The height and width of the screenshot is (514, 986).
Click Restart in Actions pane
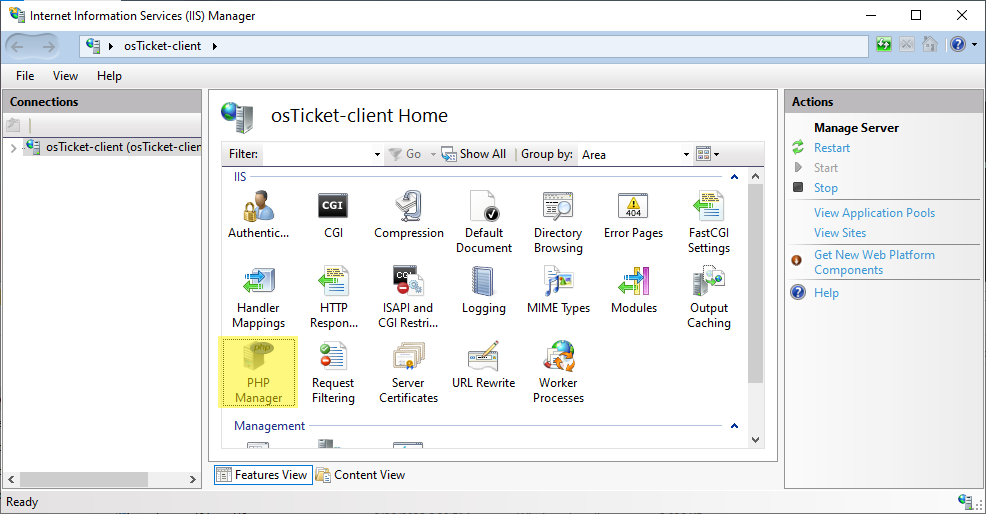pyautogui.click(x=831, y=148)
